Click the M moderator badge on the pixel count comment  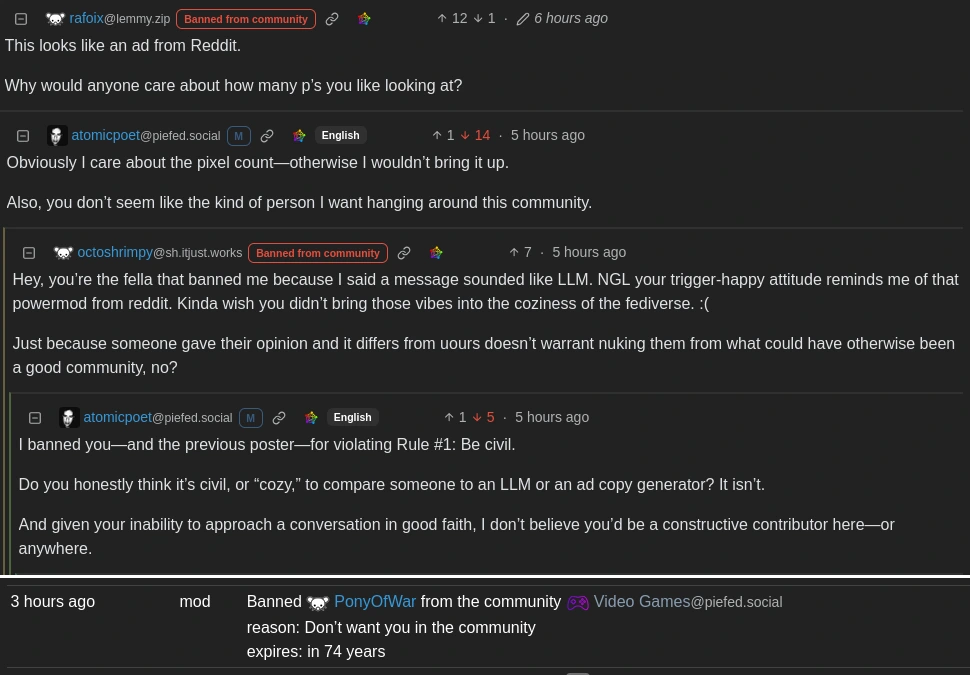coord(238,136)
